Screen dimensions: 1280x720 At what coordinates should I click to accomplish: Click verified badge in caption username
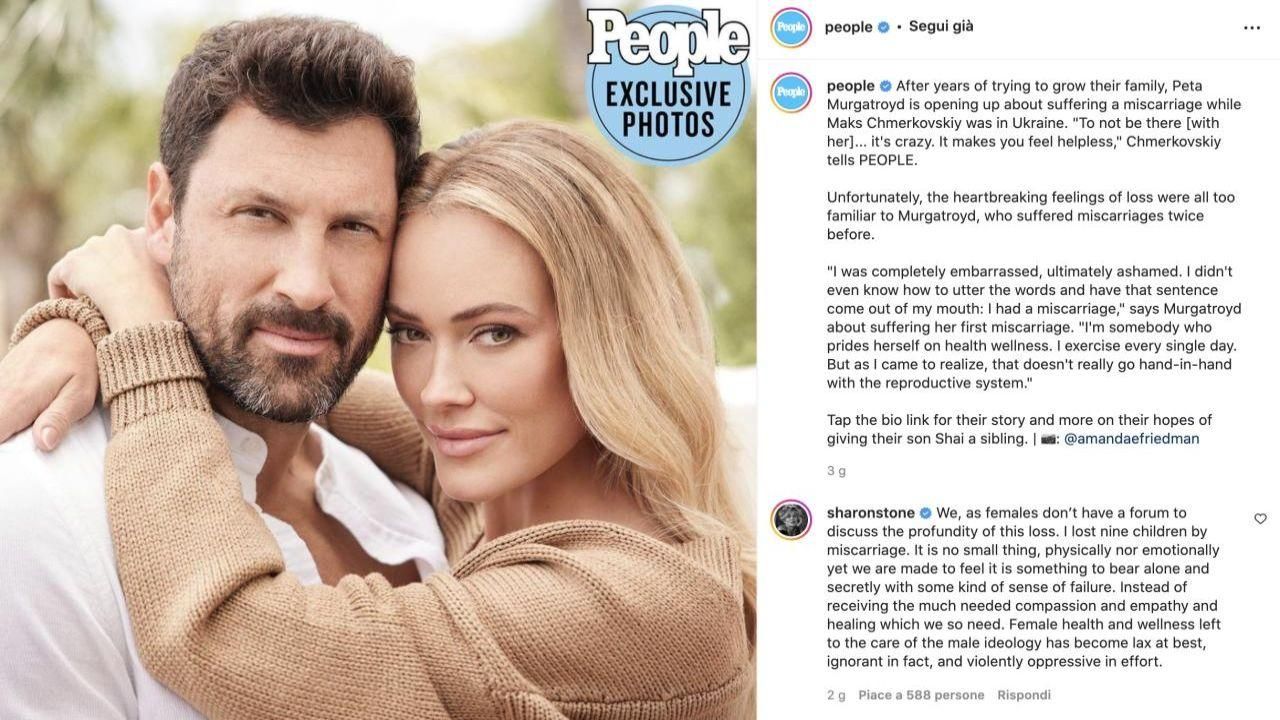point(886,86)
